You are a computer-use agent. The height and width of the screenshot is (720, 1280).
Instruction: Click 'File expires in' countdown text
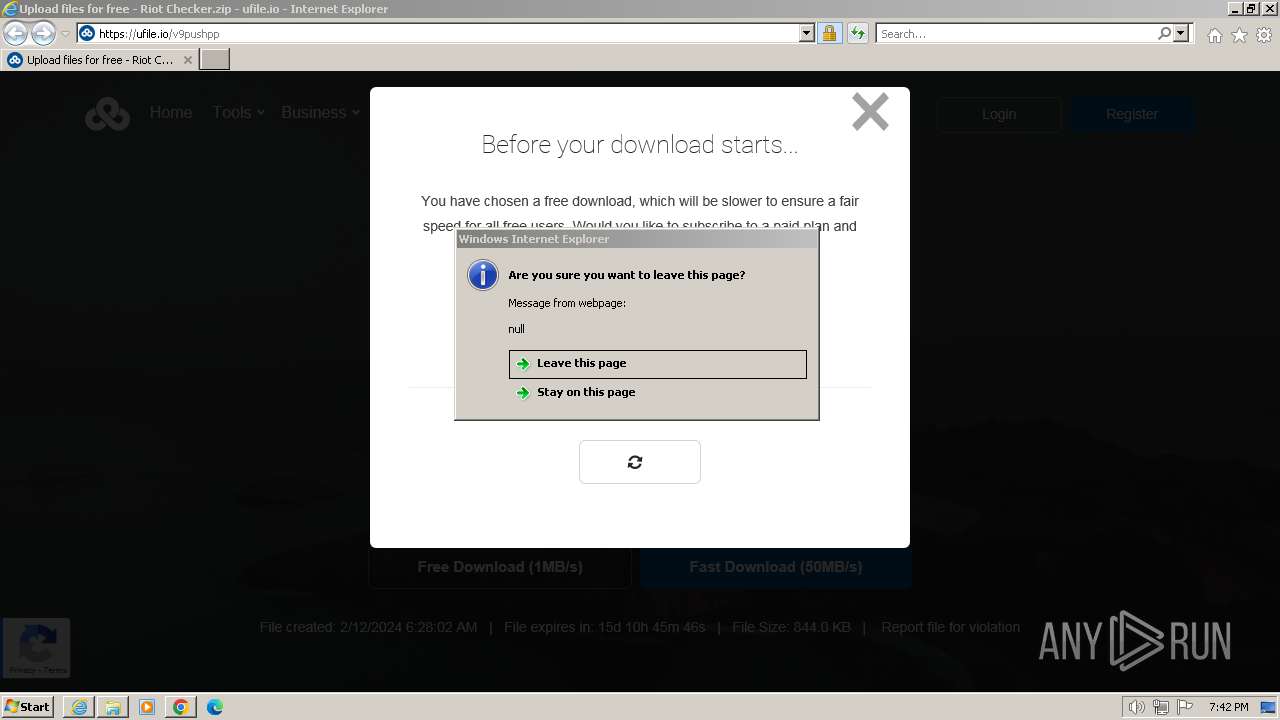click(x=605, y=627)
